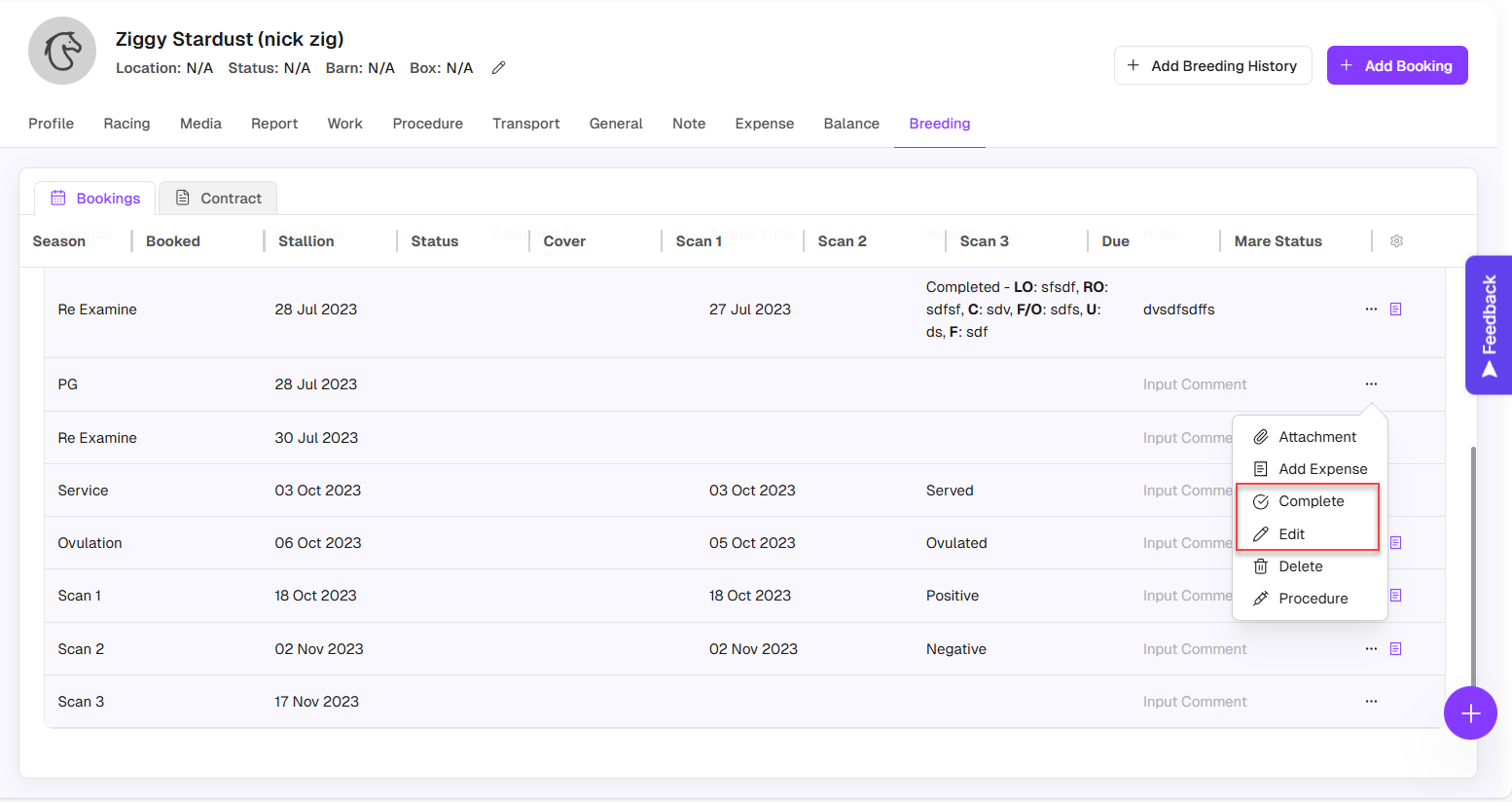Click the Add Booking button
This screenshot has height=802, width=1512.
[x=1396, y=66]
